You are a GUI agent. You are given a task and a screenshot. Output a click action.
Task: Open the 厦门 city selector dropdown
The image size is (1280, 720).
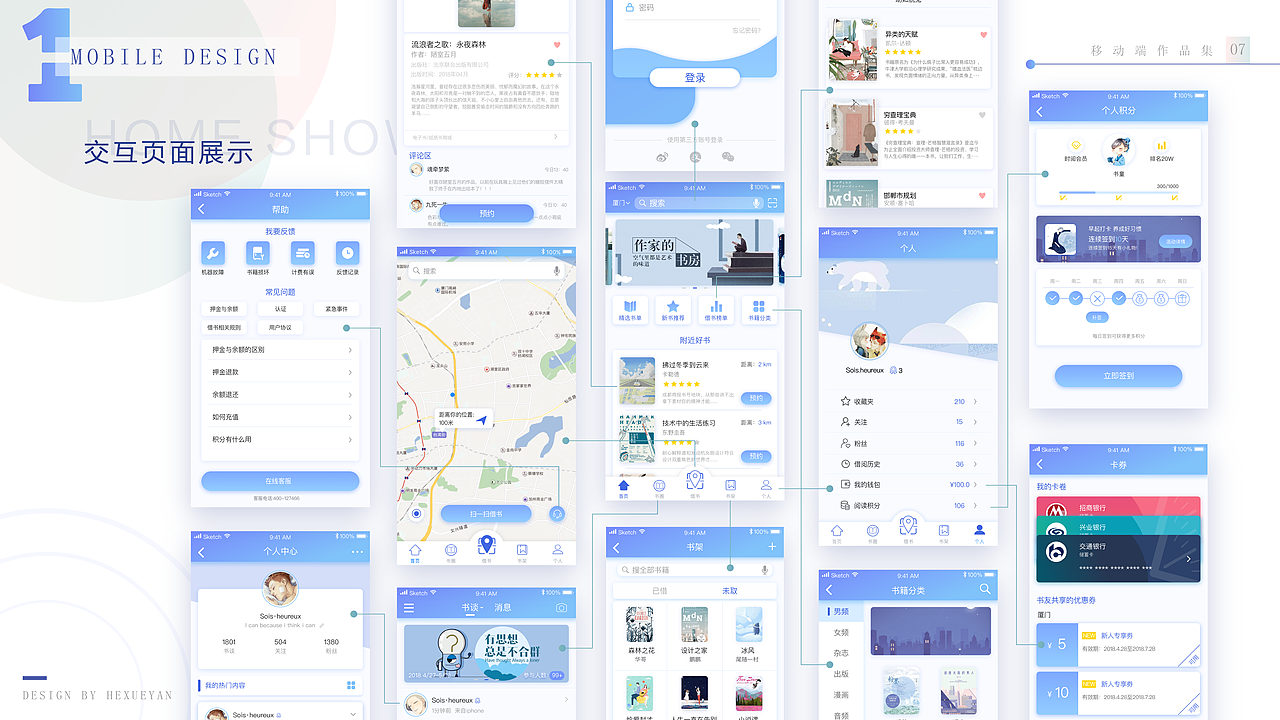(621, 203)
